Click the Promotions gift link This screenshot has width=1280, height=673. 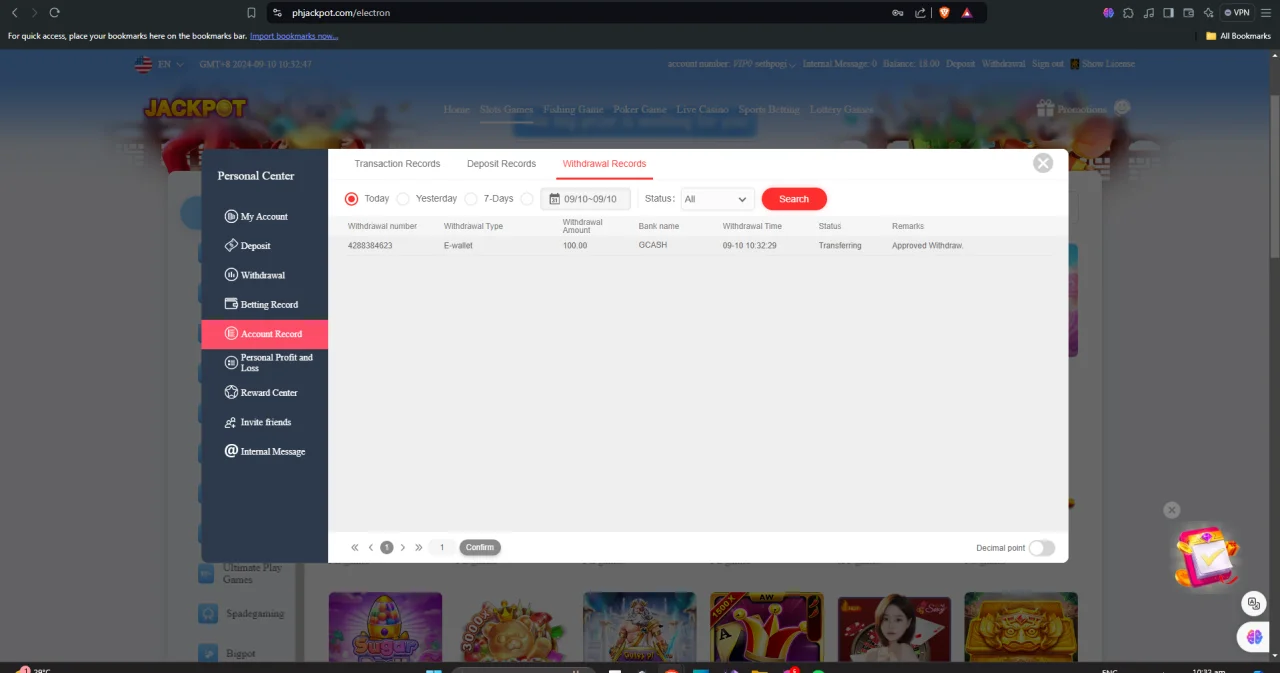(x=1071, y=109)
